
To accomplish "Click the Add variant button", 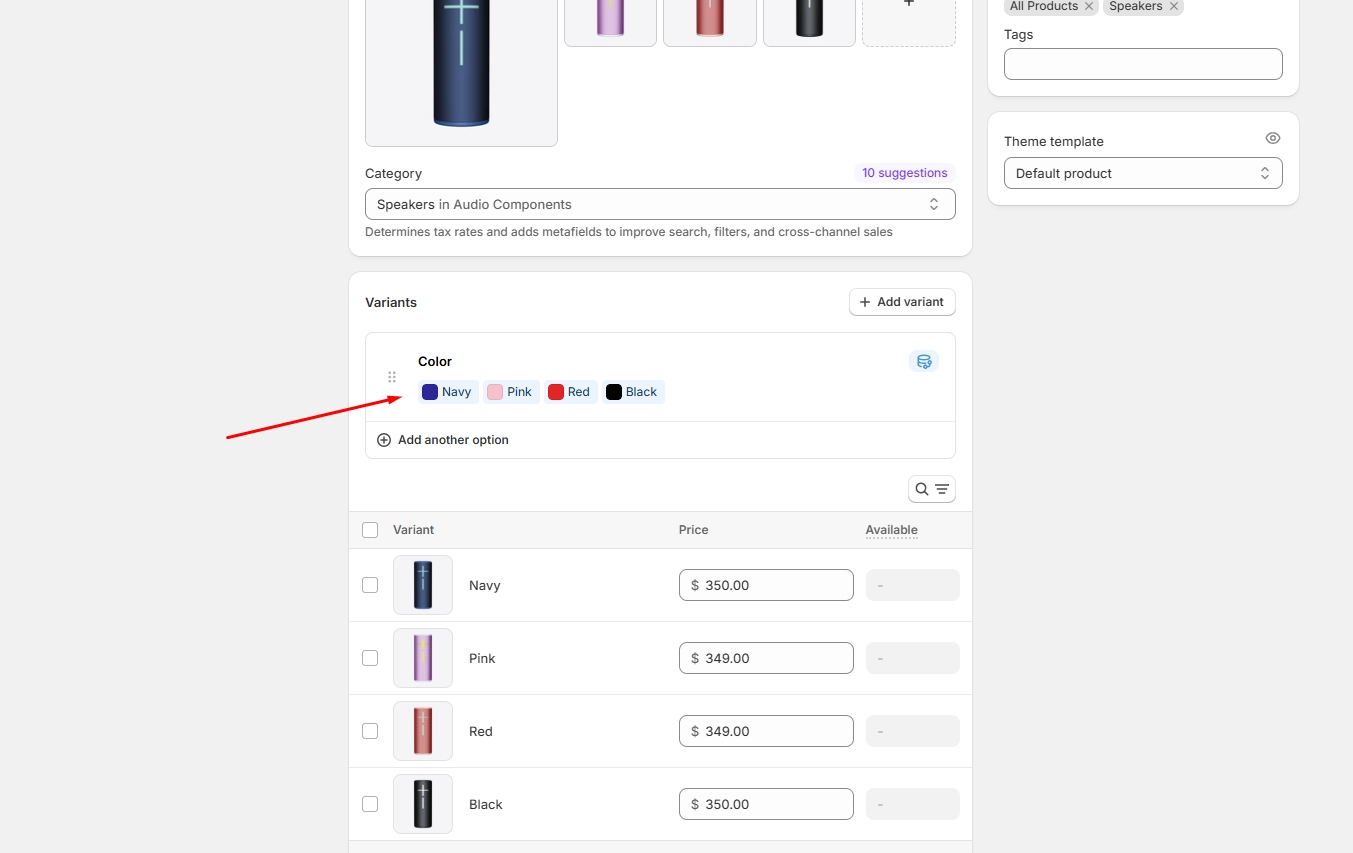I will [x=901, y=302].
